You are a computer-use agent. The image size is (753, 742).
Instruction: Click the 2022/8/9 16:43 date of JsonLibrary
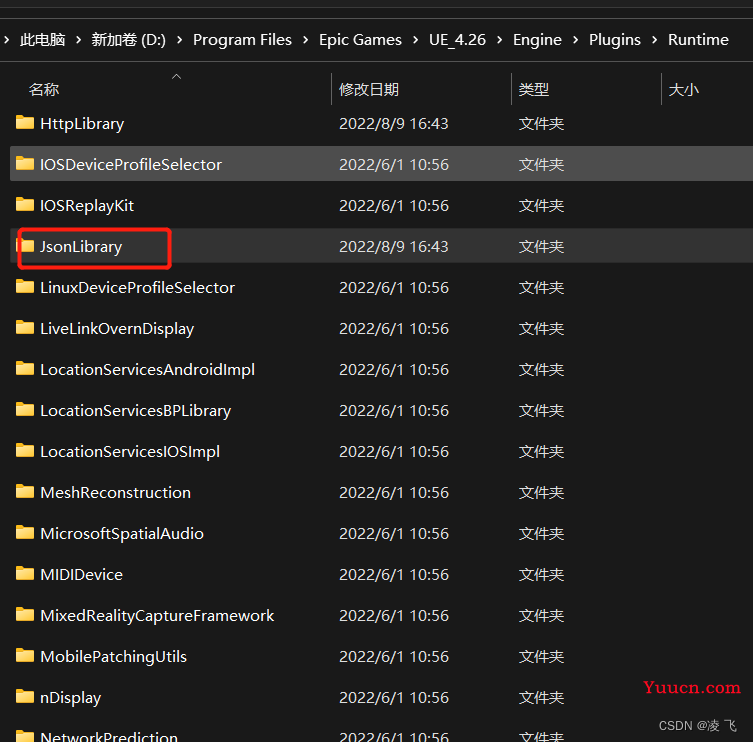[394, 247]
